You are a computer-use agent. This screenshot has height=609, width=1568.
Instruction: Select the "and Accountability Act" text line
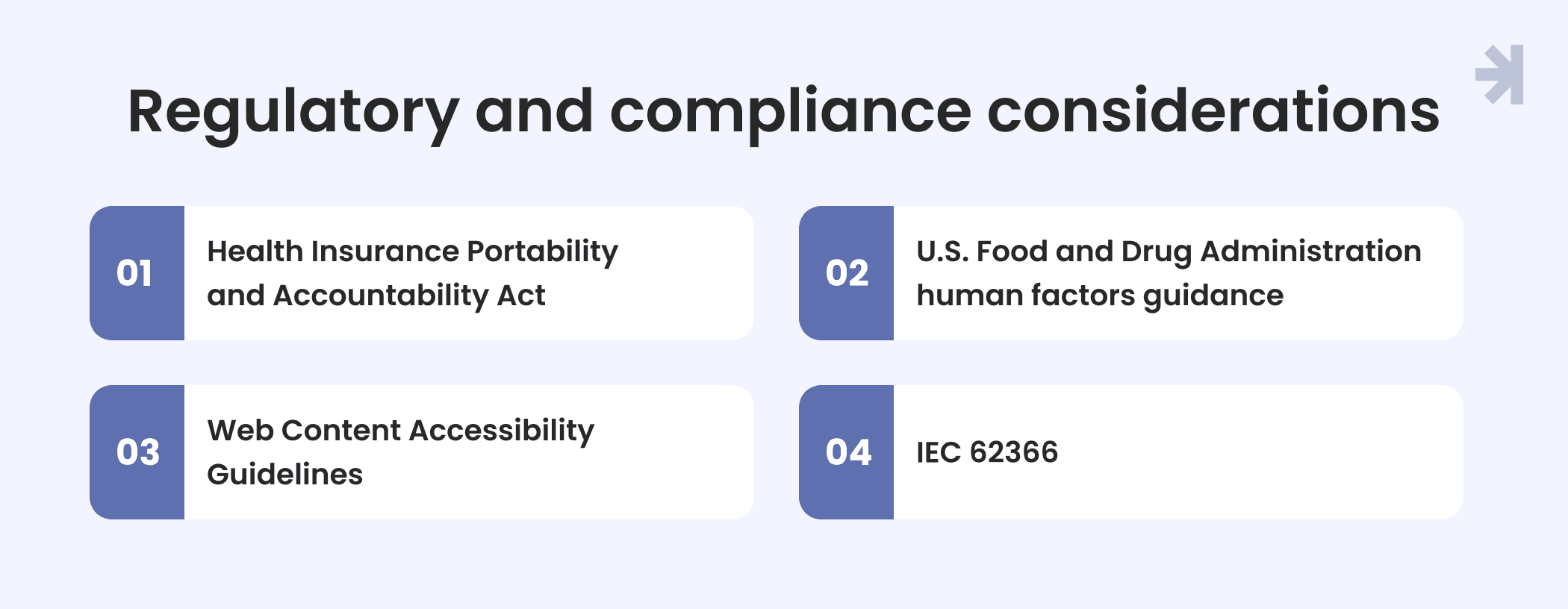click(x=376, y=296)
